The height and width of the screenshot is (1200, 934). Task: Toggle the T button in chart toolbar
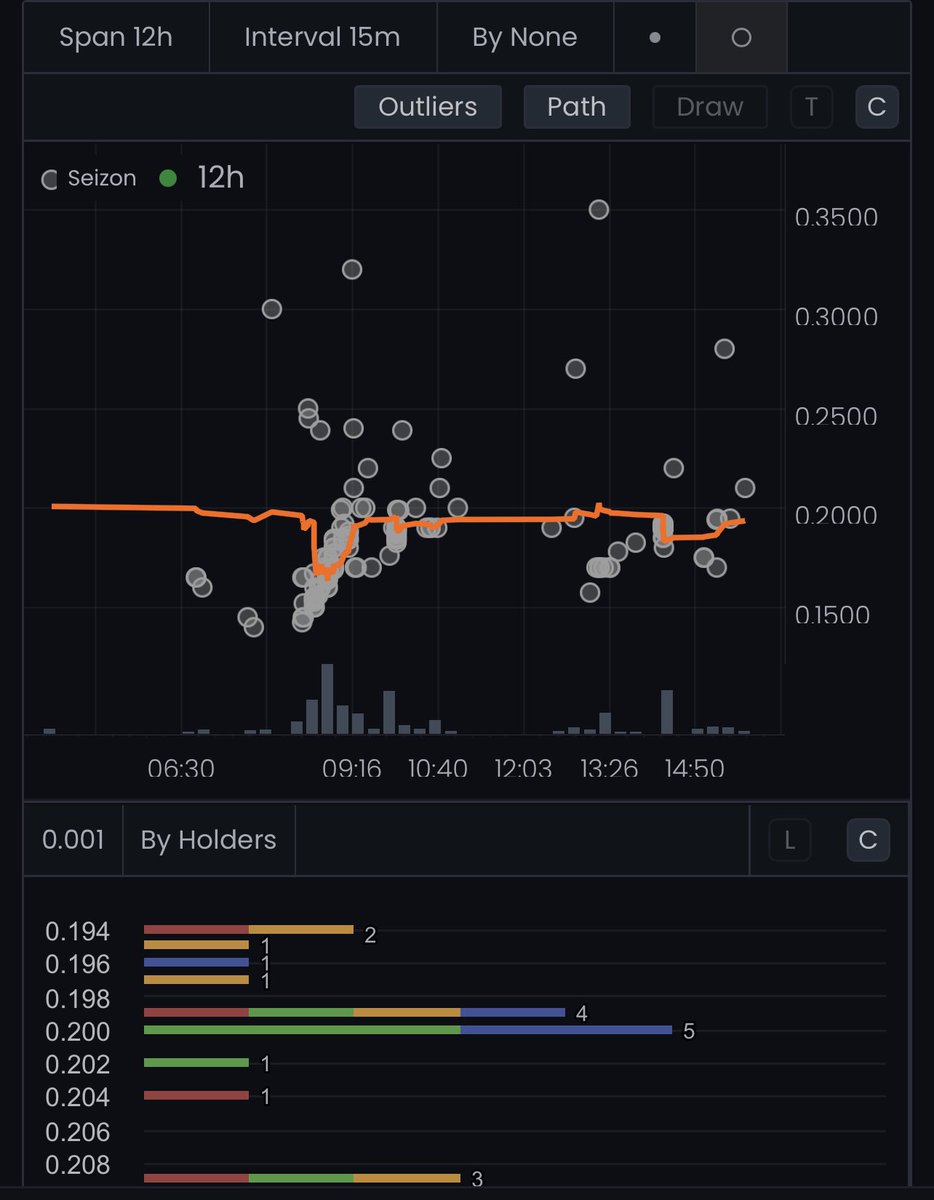click(812, 107)
